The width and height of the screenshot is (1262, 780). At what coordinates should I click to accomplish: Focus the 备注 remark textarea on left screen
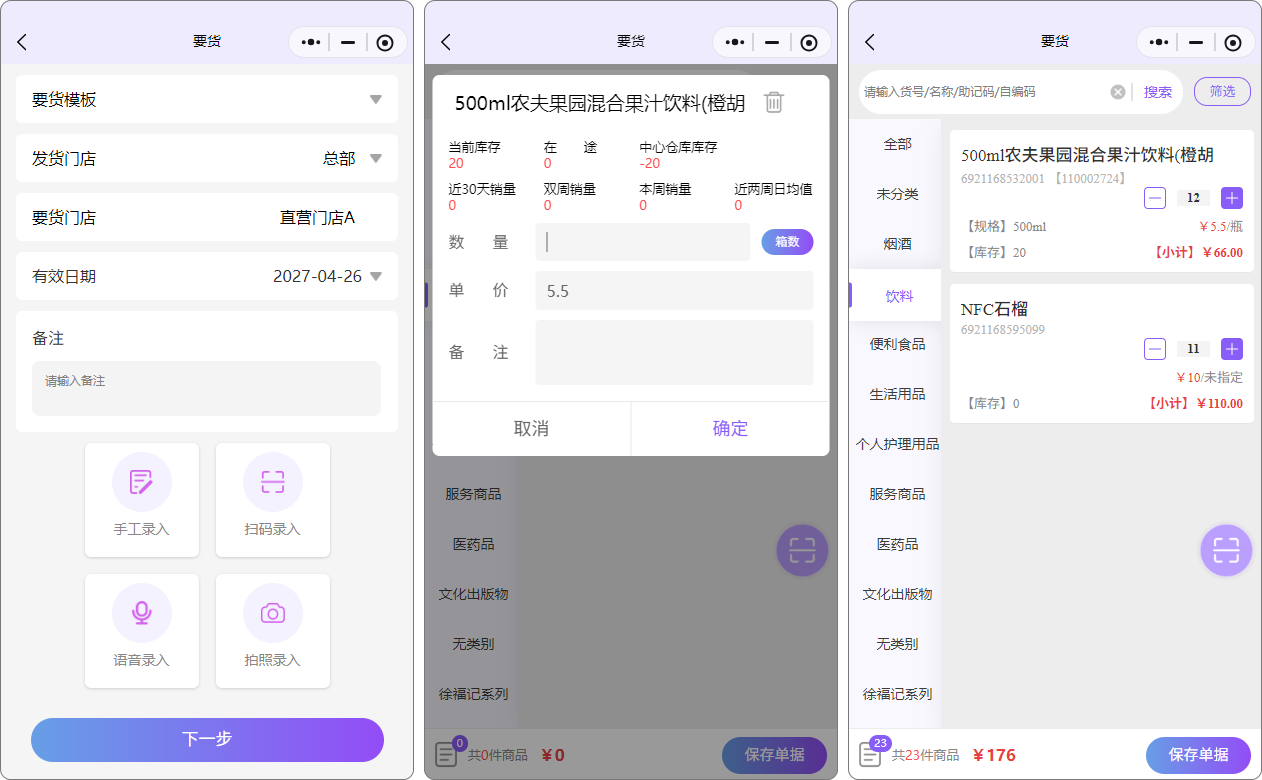[207, 388]
